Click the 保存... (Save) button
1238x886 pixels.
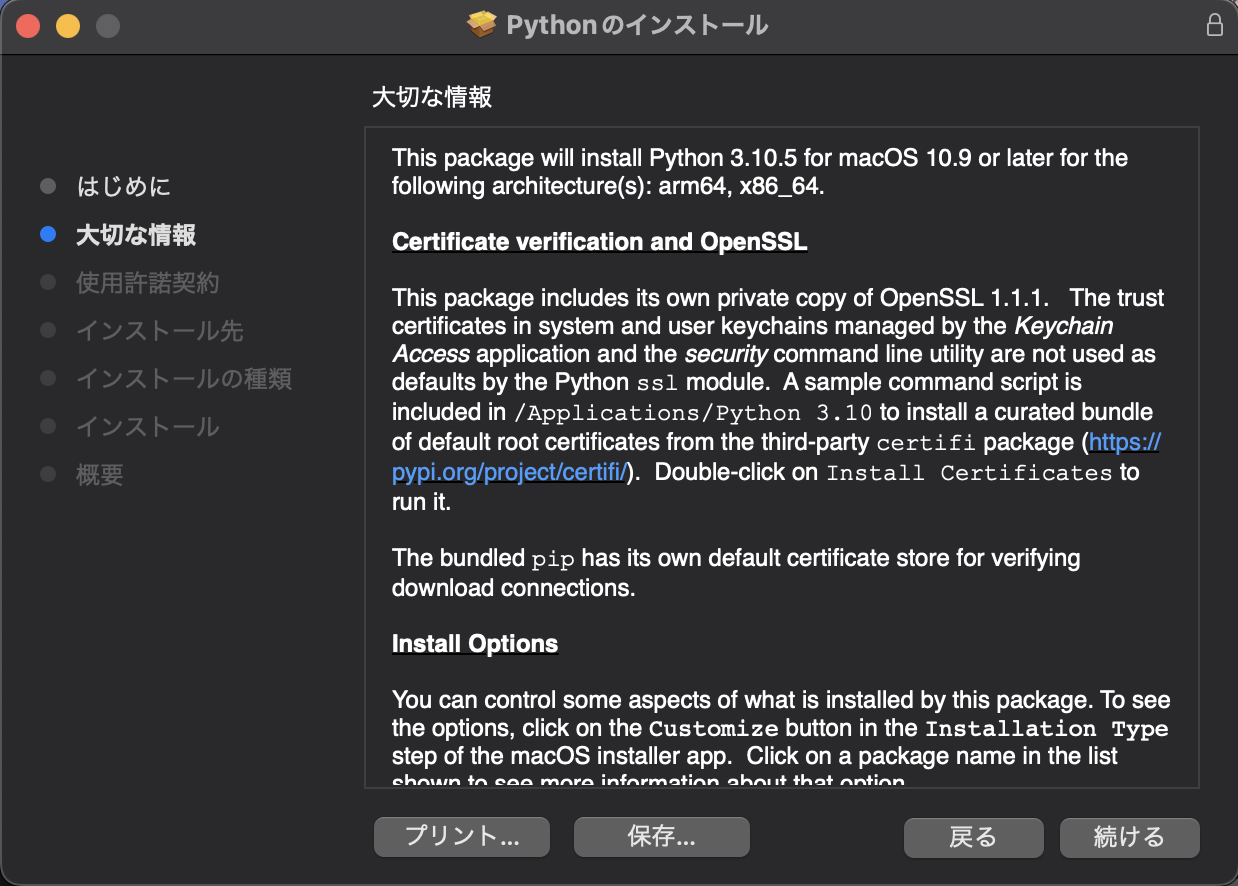coord(662,837)
